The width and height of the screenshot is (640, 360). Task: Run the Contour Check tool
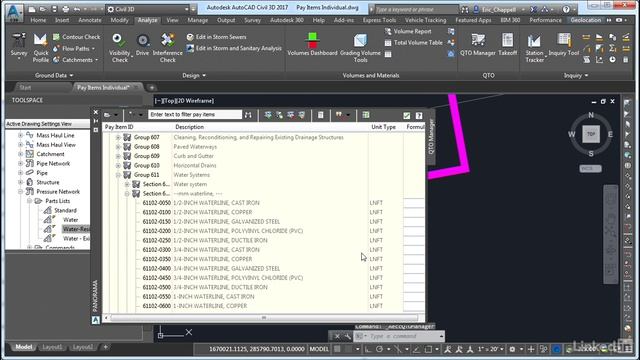point(76,37)
